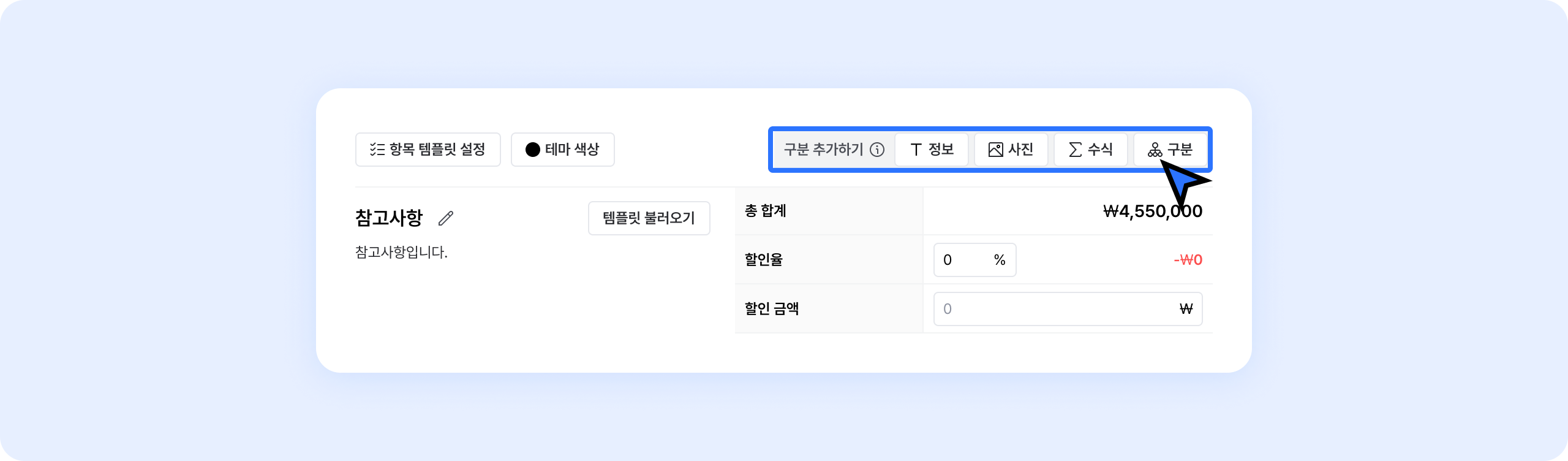Select the 참고사항 heading
The width and height of the screenshot is (1568, 461).
389,218
